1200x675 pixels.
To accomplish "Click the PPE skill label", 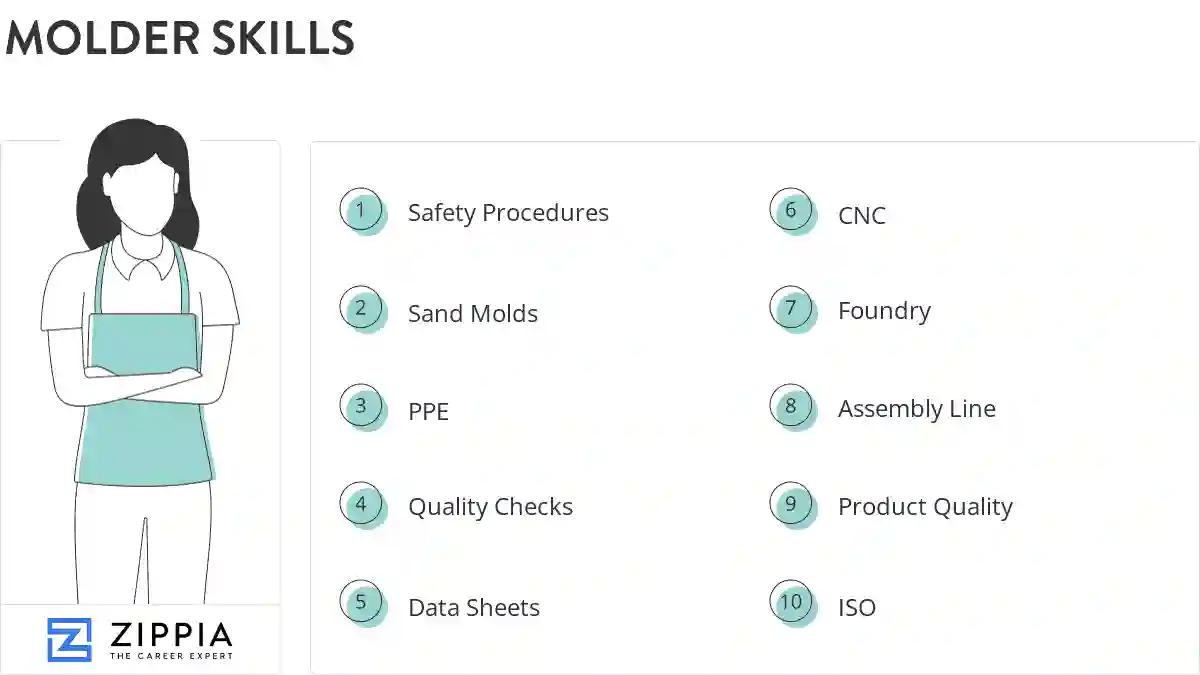I will [428, 411].
